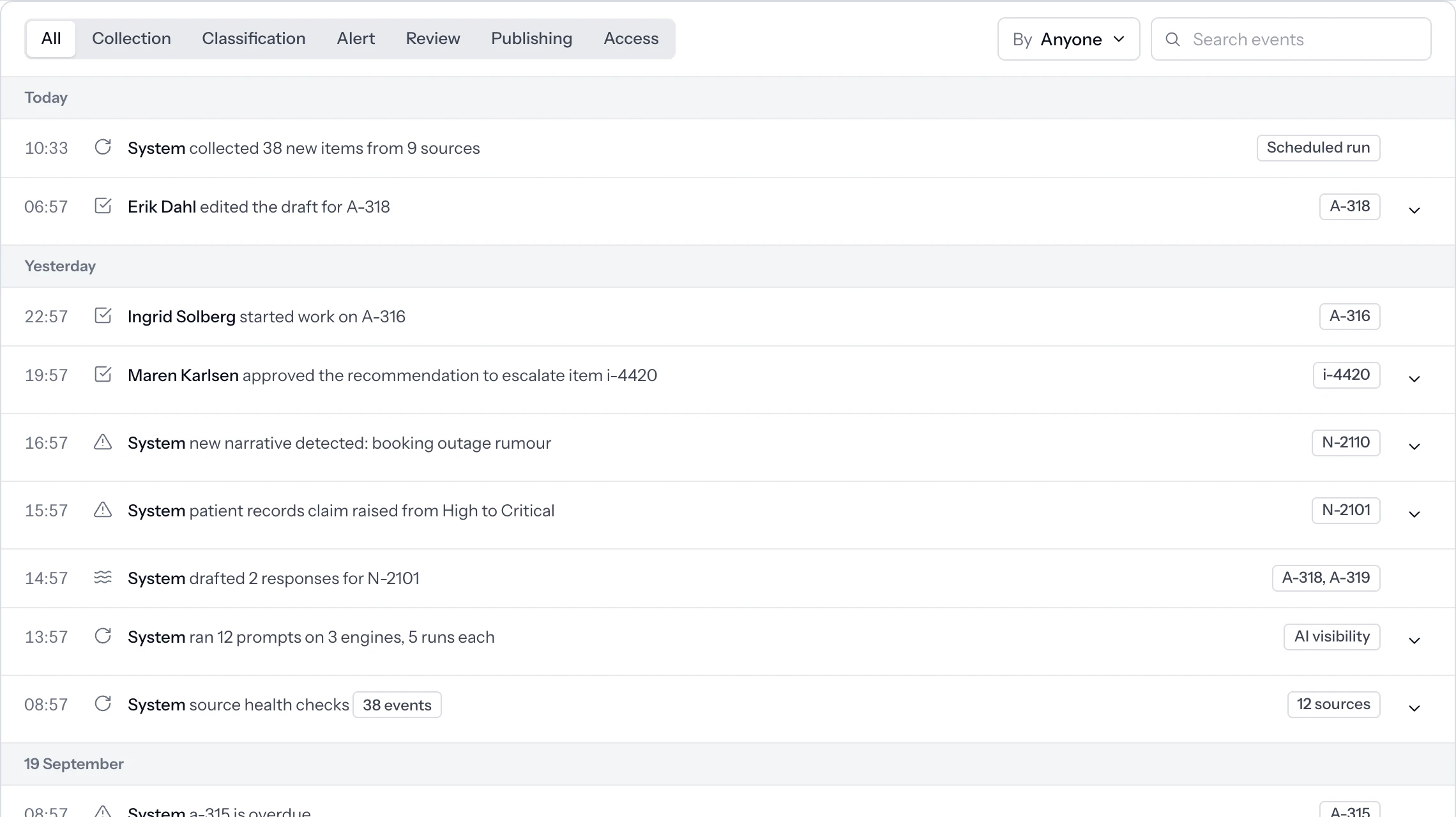This screenshot has width=1456, height=817.
Task: Click the Scheduled run tag
Action: (1318, 147)
